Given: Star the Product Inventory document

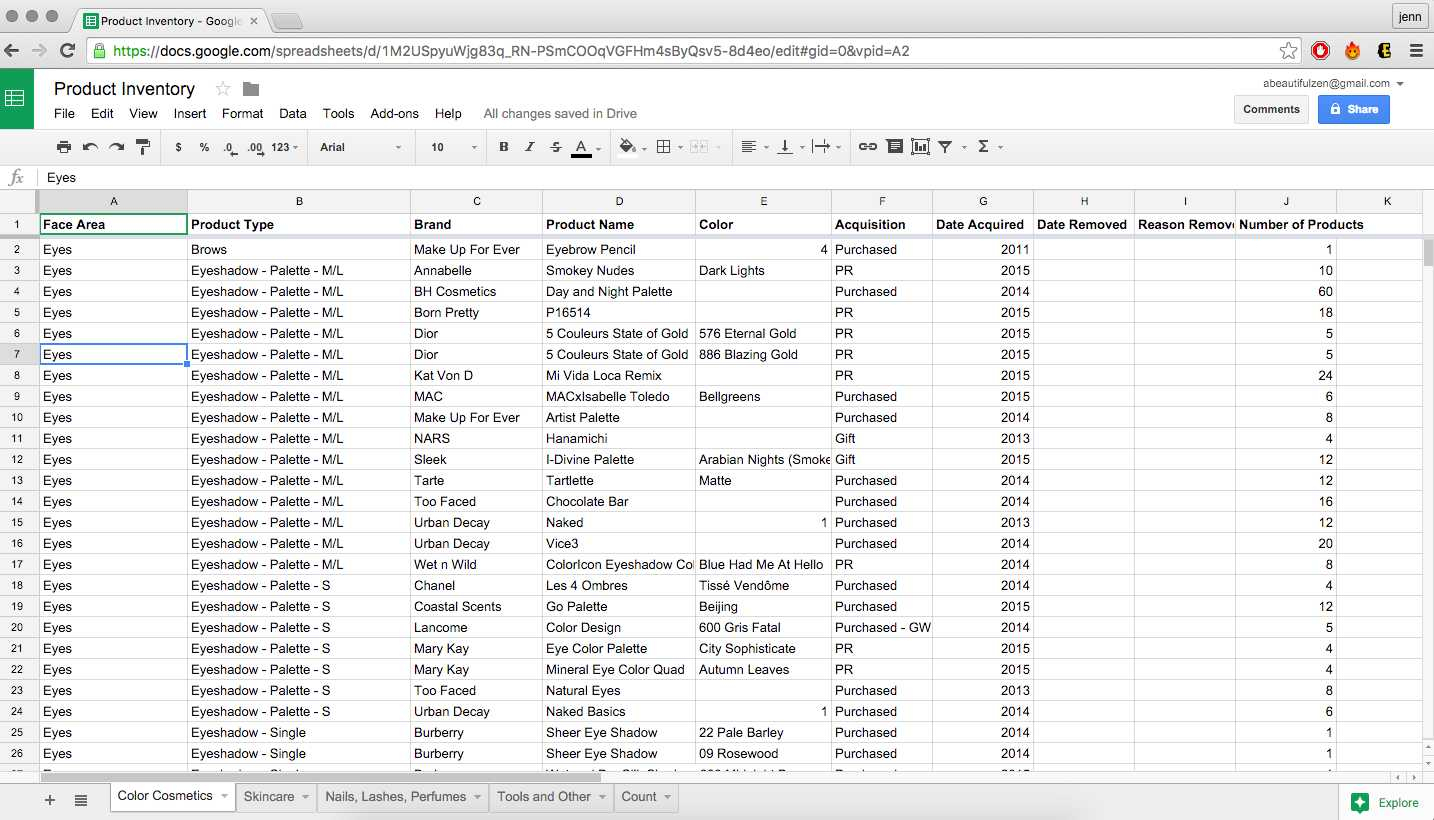Looking at the screenshot, I should click(223, 89).
